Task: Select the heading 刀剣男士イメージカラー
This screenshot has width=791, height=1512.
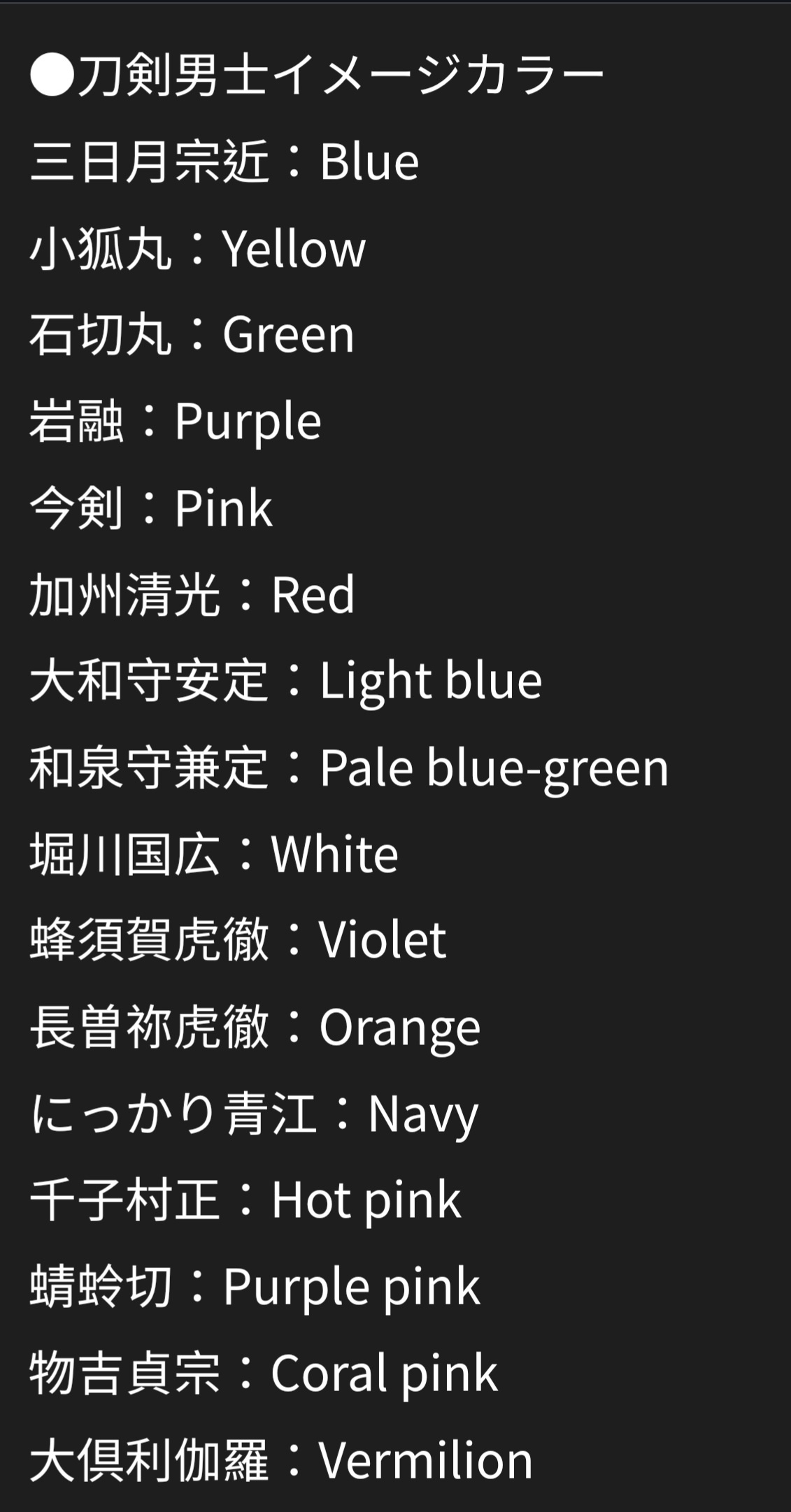Action: tap(341, 75)
